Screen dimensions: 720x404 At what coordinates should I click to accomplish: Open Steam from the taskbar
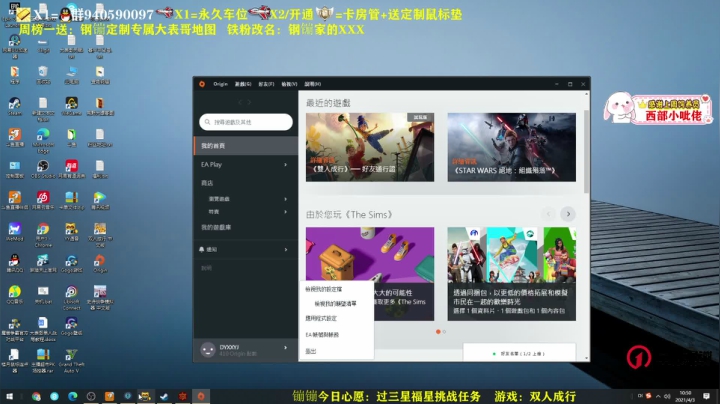tap(164, 396)
